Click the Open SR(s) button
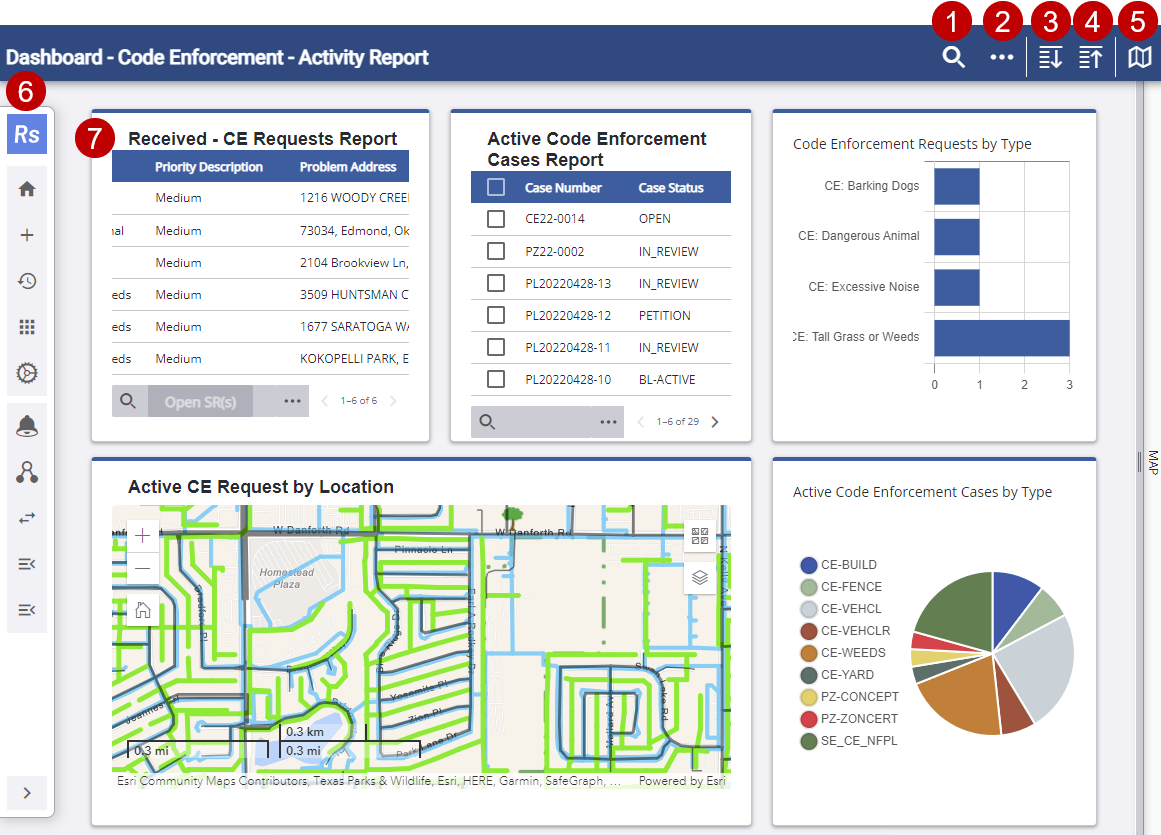Image resolution: width=1161 pixels, height=835 pixels. click(200, 401)
